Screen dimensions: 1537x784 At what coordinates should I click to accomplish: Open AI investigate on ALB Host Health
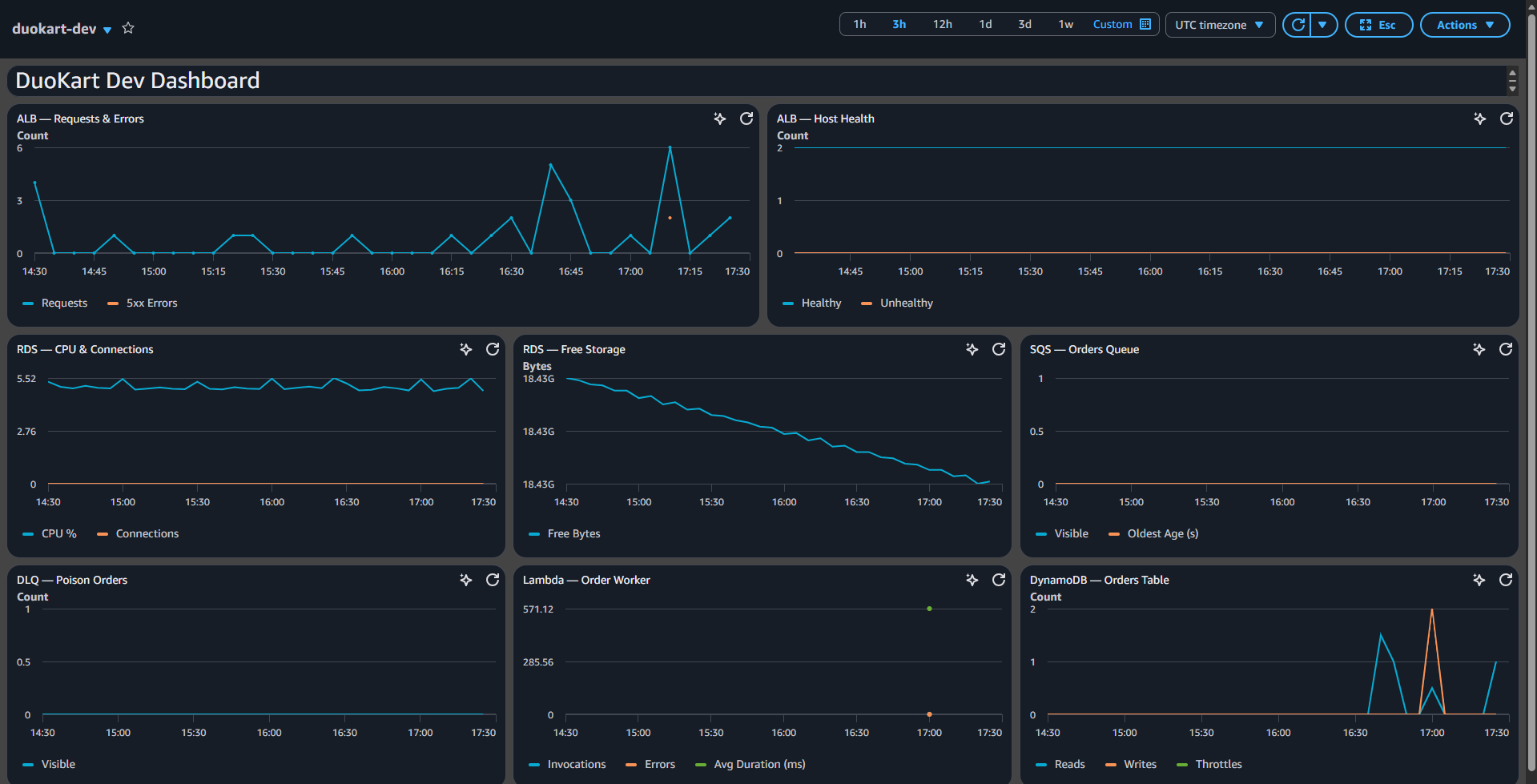[x=1480, y=119]
